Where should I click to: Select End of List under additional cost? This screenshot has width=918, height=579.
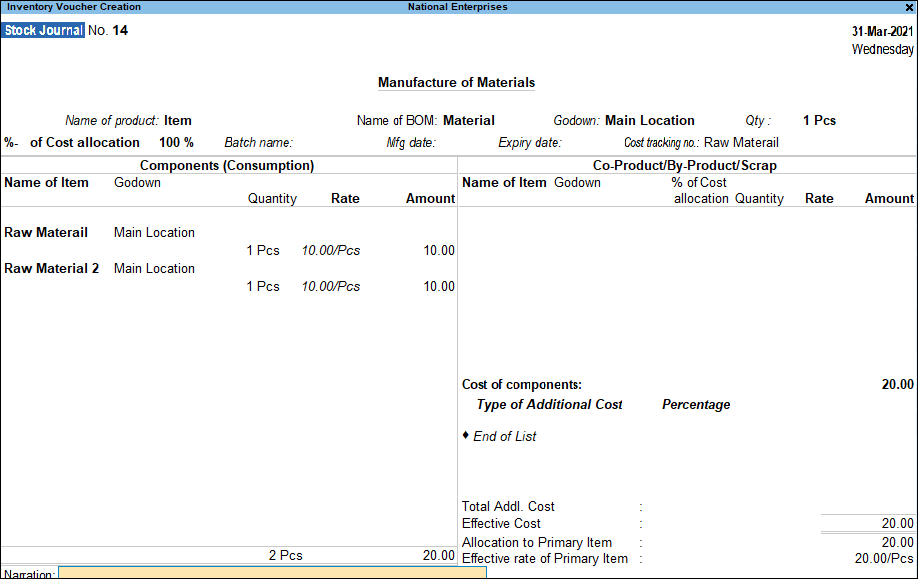click(x=504, y=436)
